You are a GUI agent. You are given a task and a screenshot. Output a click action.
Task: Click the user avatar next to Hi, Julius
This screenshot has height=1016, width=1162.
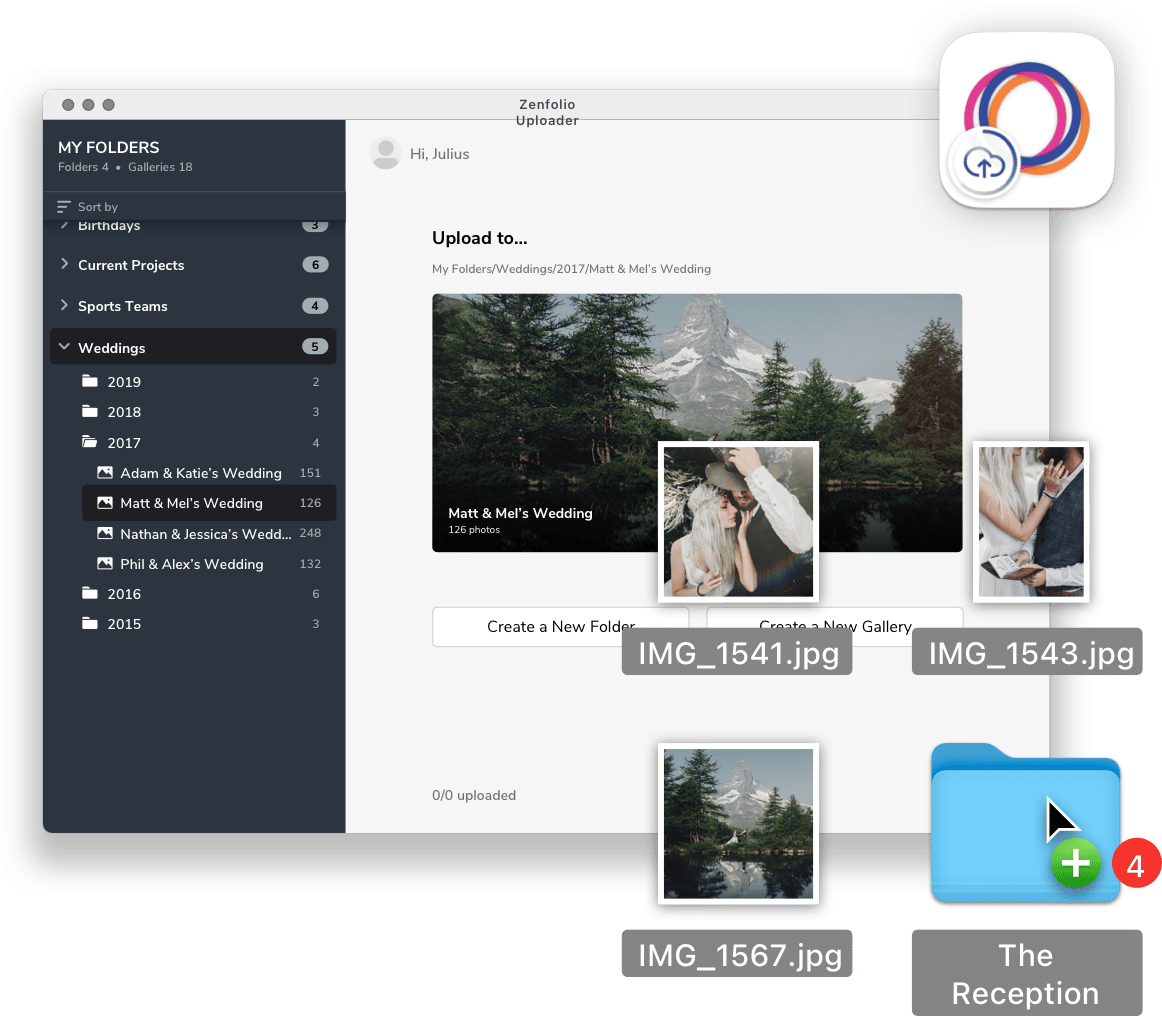[385, 154]
